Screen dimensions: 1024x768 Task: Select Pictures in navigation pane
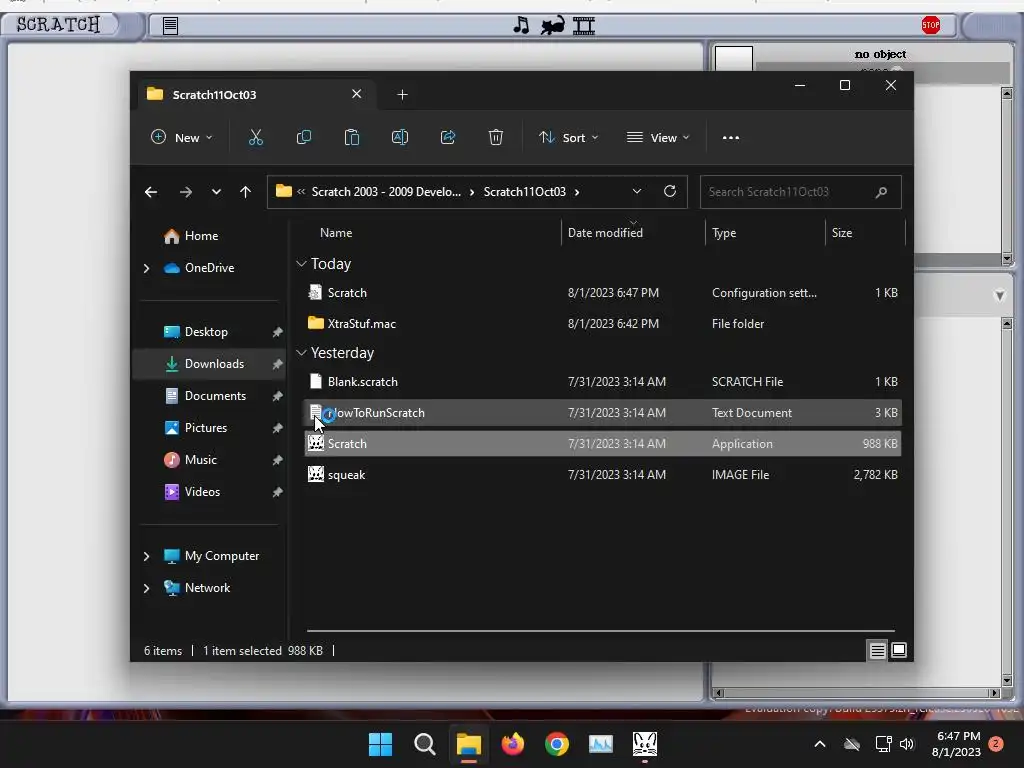pos(209,428)
